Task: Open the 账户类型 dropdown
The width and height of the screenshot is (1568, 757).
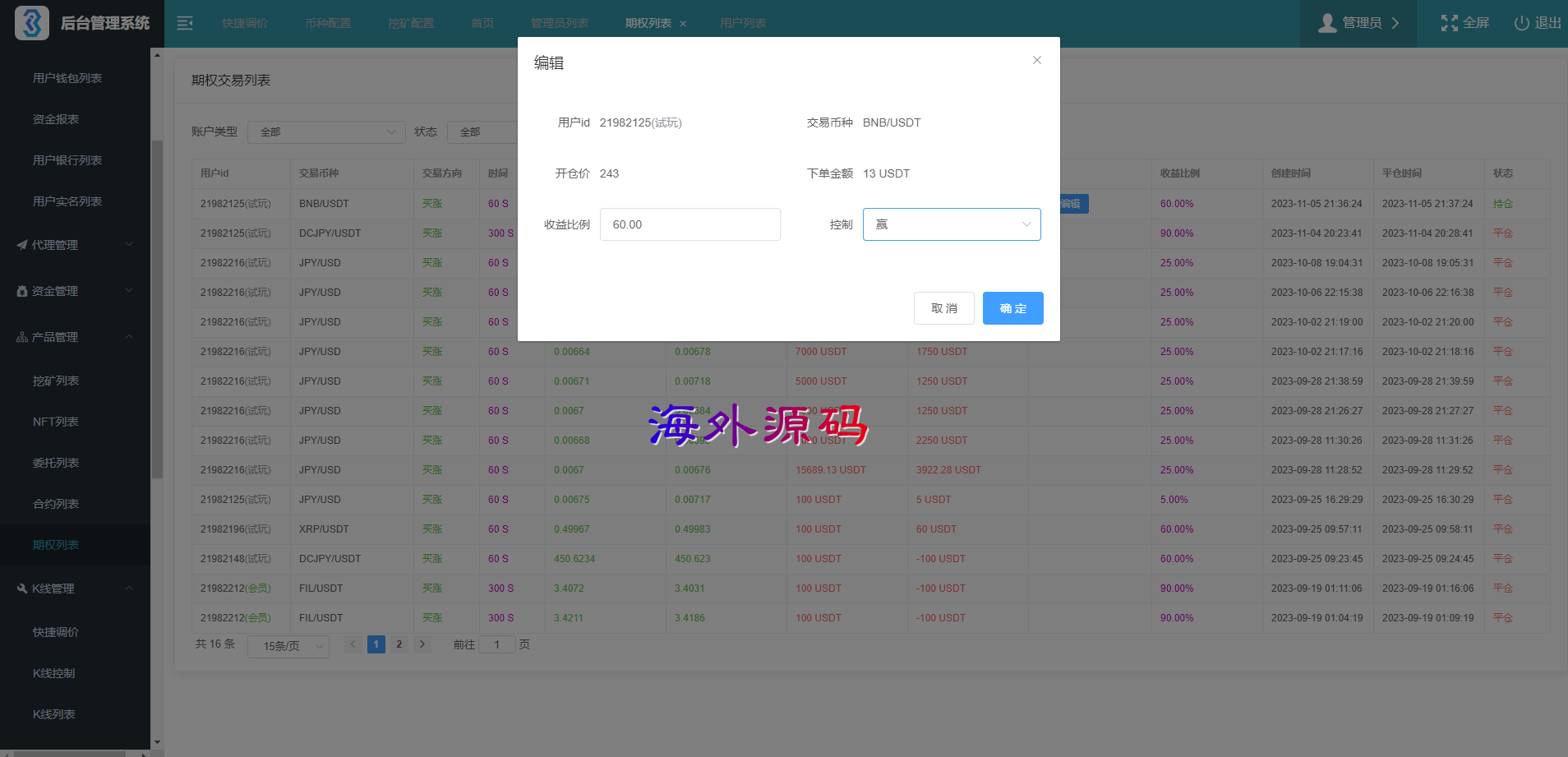Action: pyautogui.click(x=326, y=132)
